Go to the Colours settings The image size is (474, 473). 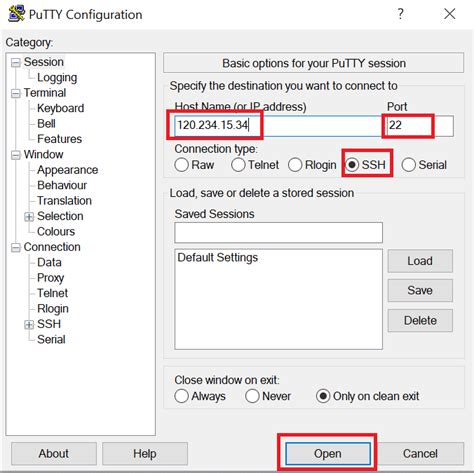click(x=56, y=231)
